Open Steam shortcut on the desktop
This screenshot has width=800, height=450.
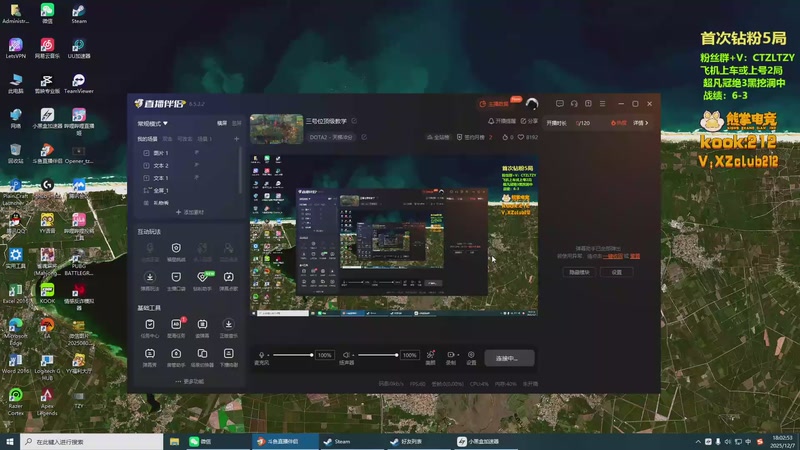tap(79, 14)
